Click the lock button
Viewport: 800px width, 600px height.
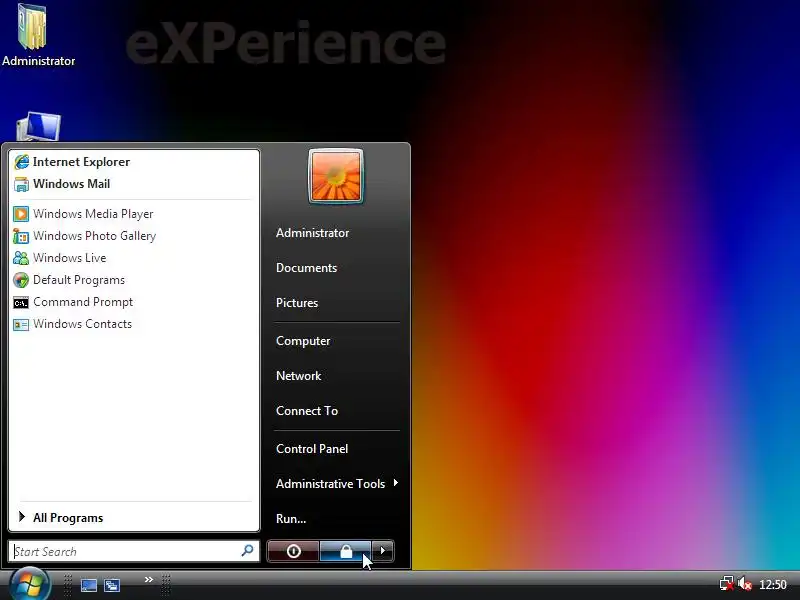pyautogui.click(x=345, y=551)
